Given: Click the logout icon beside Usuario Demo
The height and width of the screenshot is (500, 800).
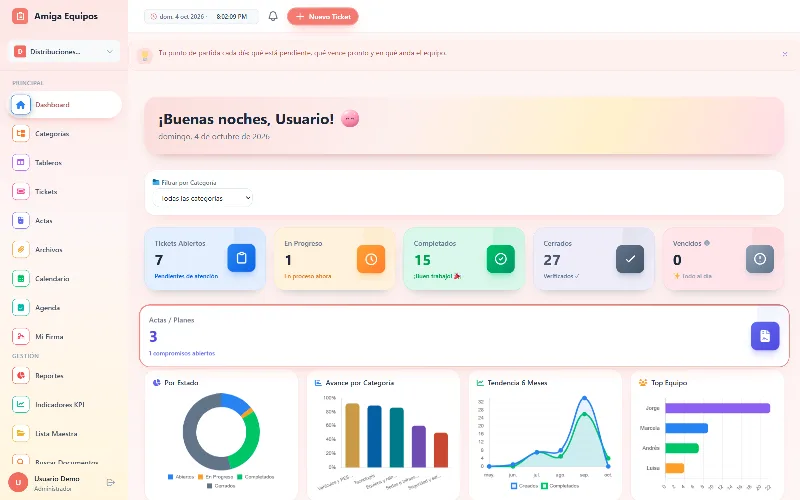Looking at the screenshot, I should click(111, 482).
